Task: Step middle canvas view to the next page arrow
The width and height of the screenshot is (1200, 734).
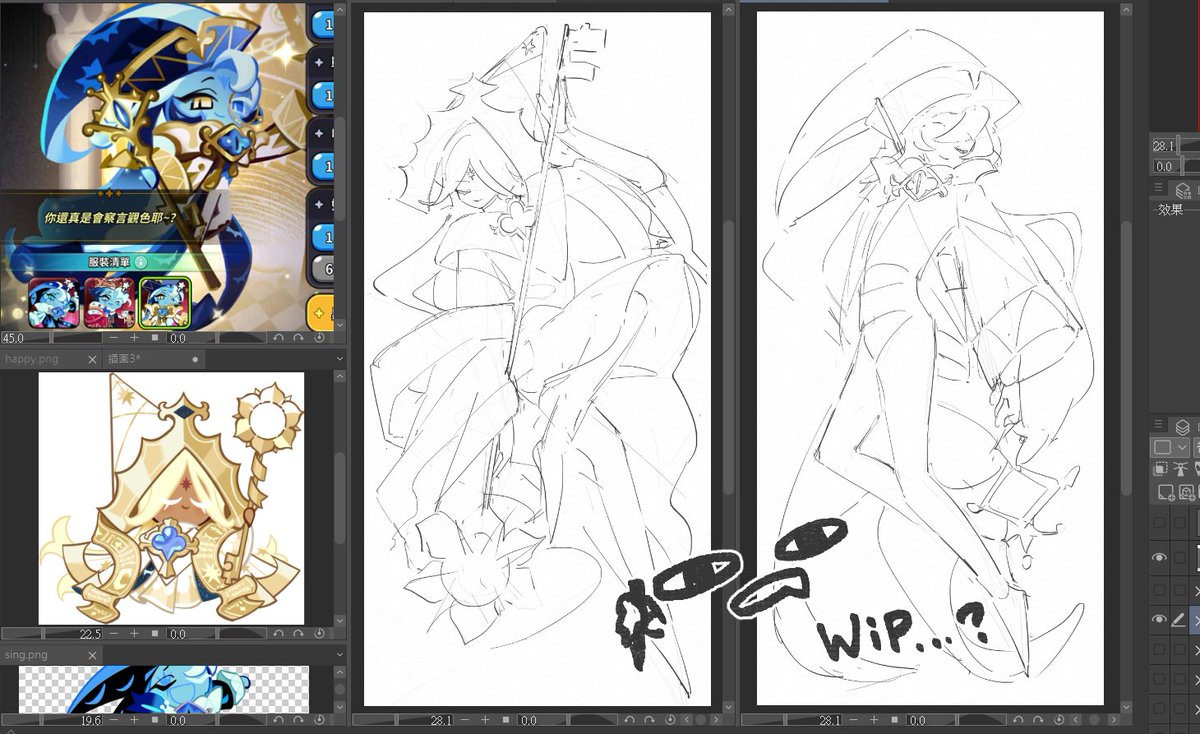Action: click(x=715, y=720)
